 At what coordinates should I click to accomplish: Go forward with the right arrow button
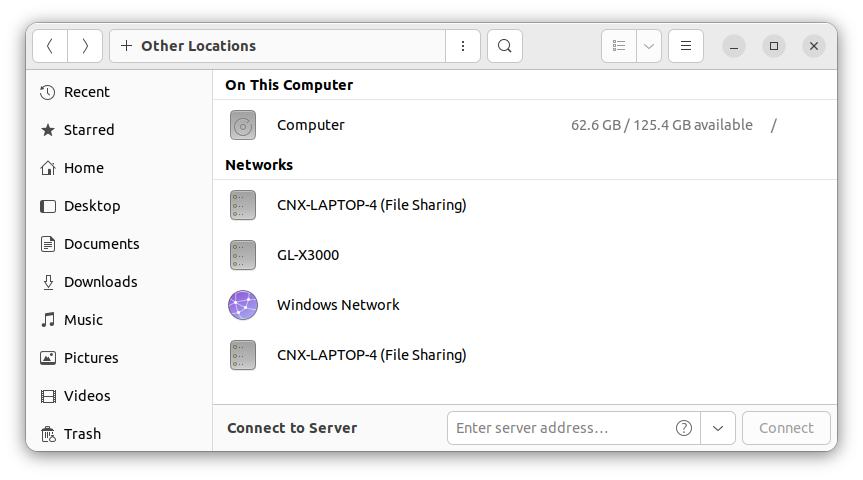pos(85,46)
